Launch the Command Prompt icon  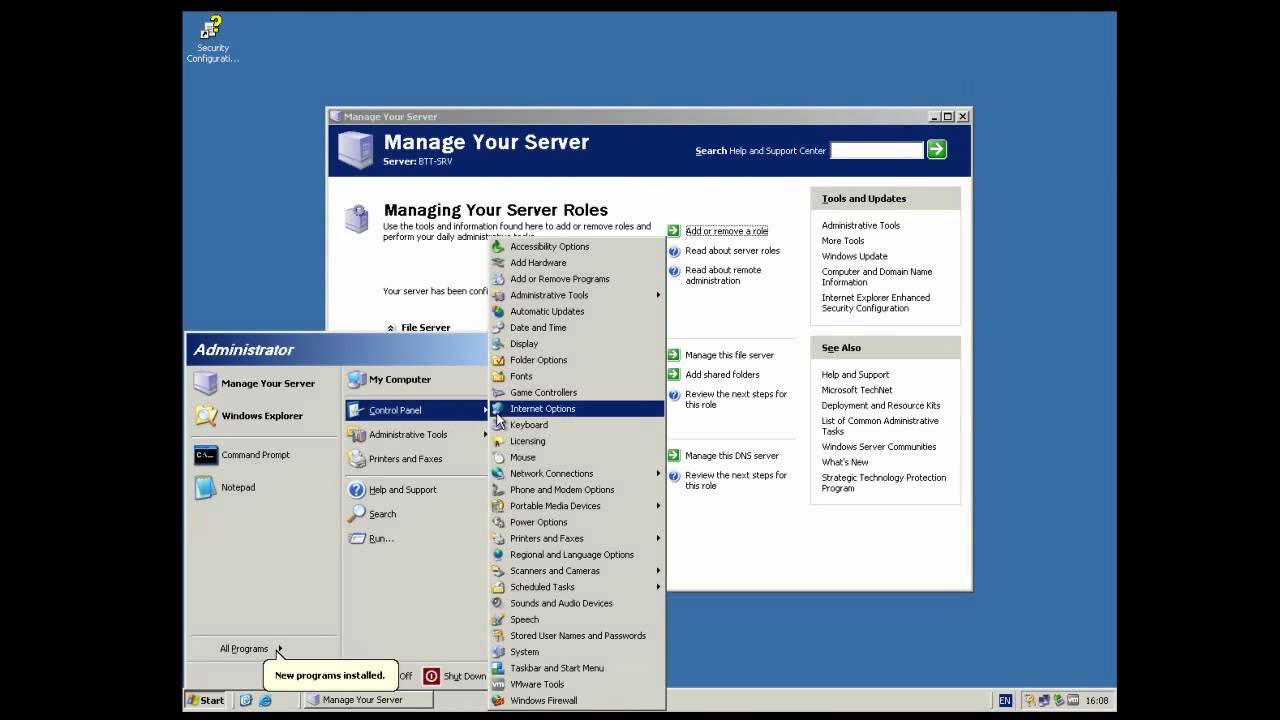[205, 455]
